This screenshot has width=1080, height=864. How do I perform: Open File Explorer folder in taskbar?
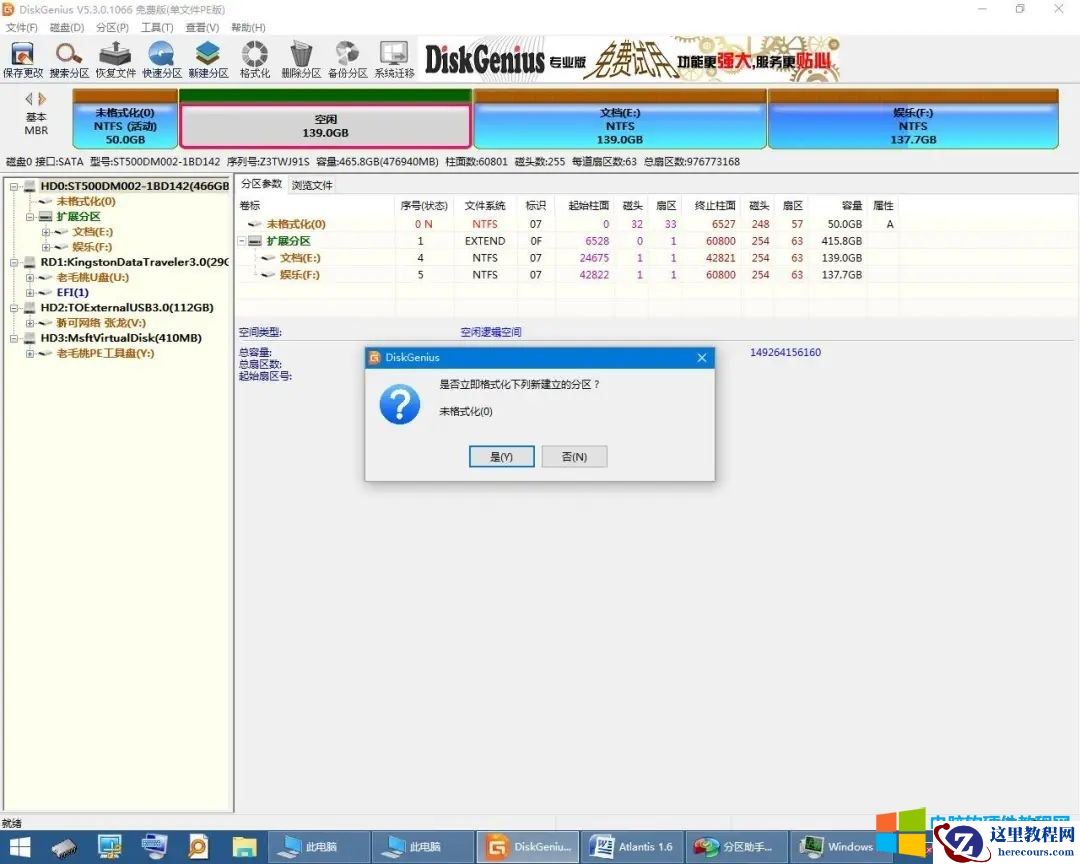(243, 847)
